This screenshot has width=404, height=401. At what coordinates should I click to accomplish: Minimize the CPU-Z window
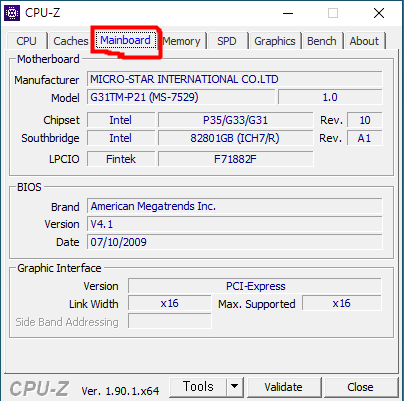tap(288, 13)
